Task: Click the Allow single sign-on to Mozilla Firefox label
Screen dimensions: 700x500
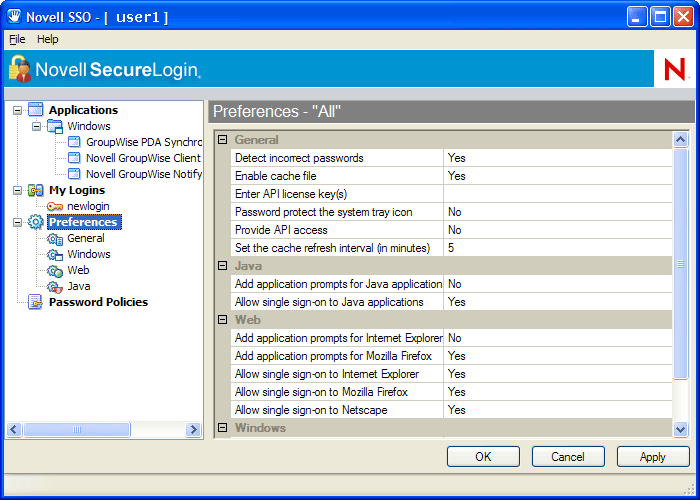Action: [321, 392]
